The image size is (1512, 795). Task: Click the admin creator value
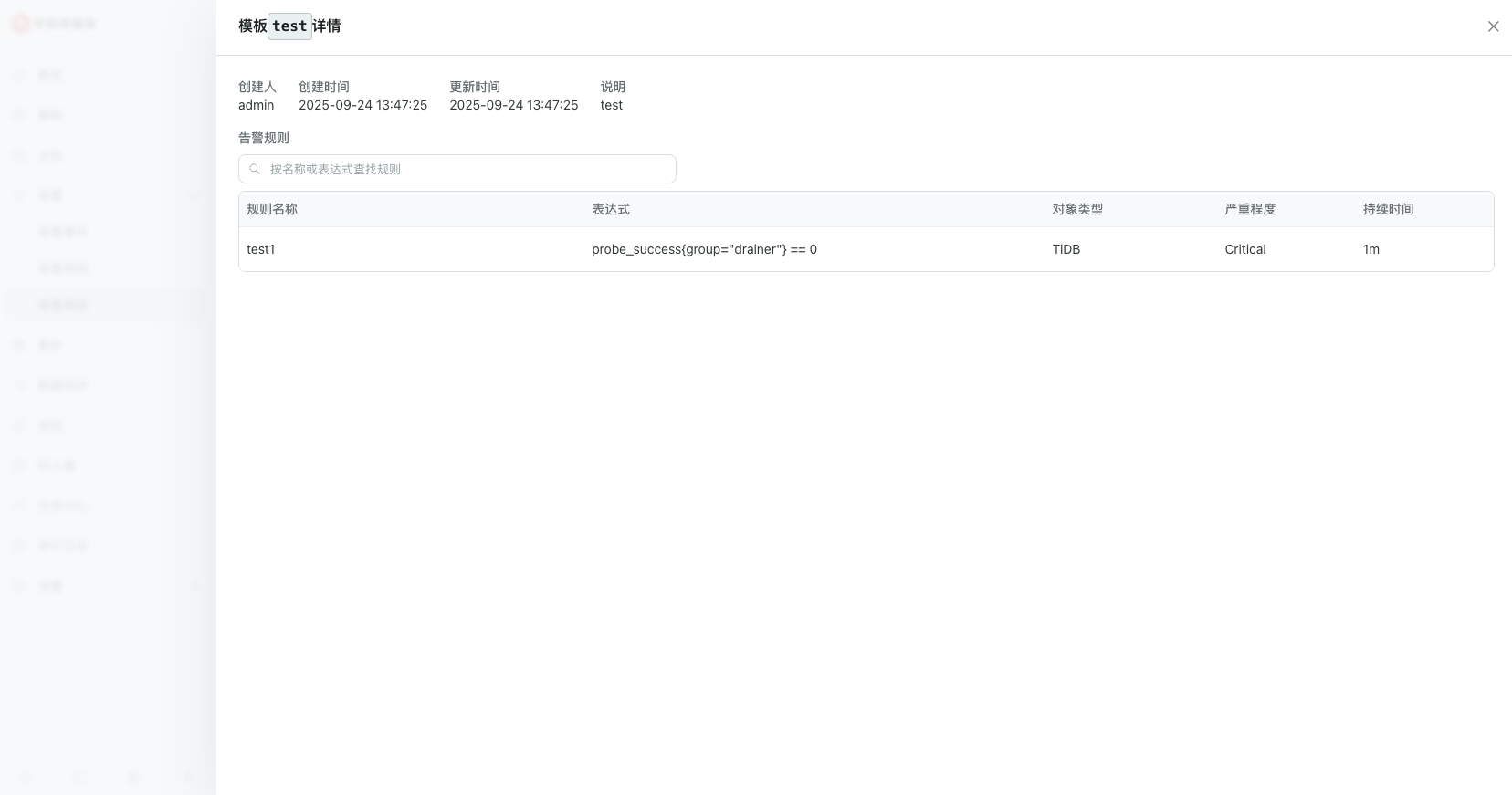click(x=256, y=105)
